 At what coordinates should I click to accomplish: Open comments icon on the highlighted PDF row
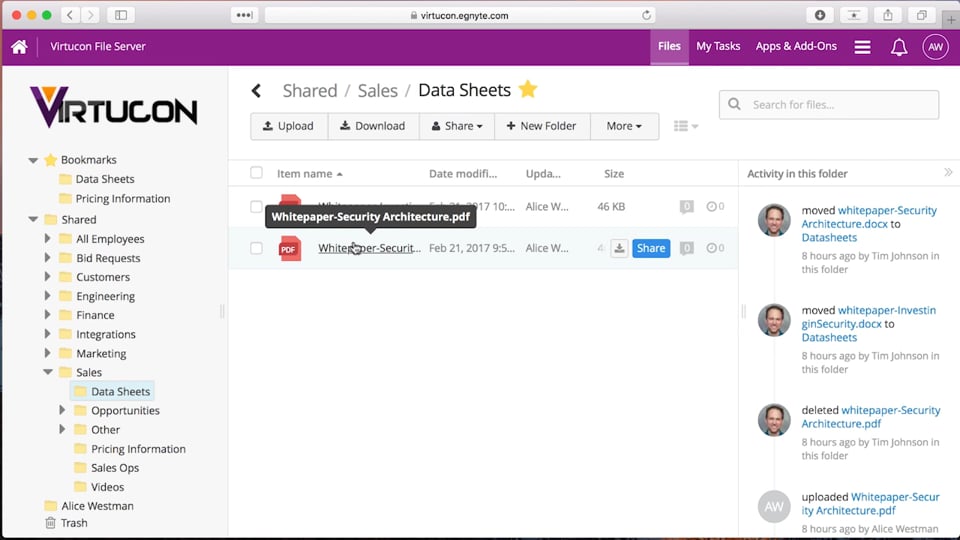(686, 248)
